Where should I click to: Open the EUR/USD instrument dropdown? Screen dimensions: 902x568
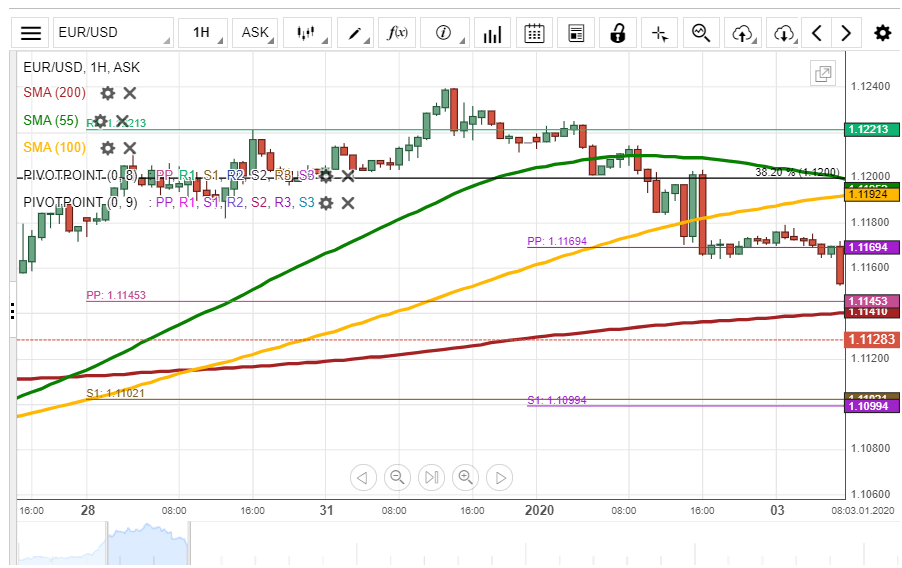click(112, 33)
